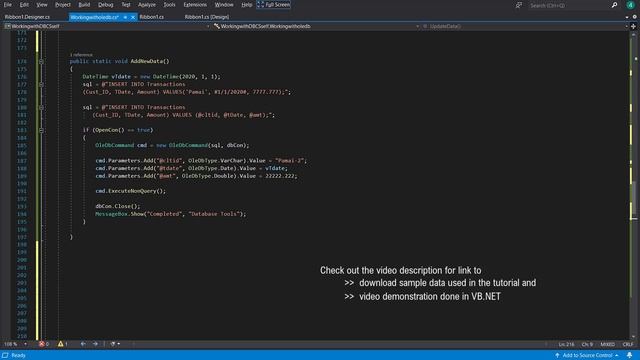Open the Edit menu
Viewport: 640px width, 360px height.
(24, 5)
